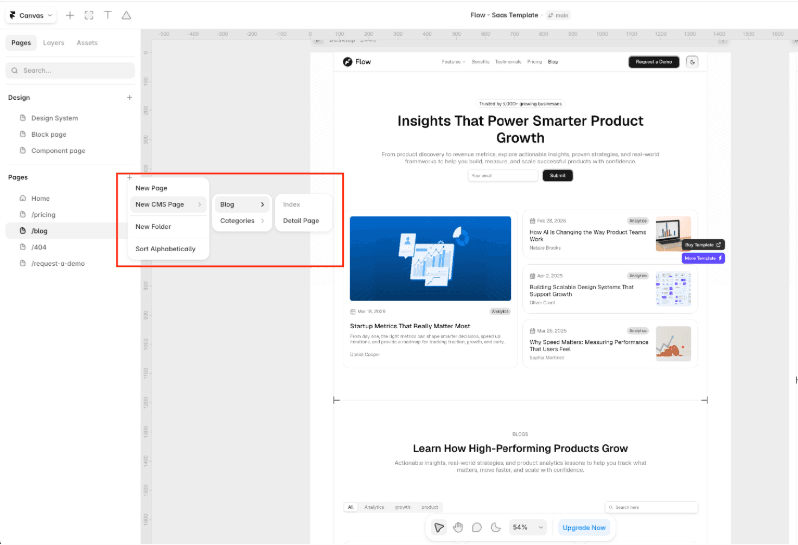Image resolution: width=798 pixels, height=545 pixels.
Task: Click the Testimonials nav link on canvas
Action: pyautogui.click(x=508, y=62)
